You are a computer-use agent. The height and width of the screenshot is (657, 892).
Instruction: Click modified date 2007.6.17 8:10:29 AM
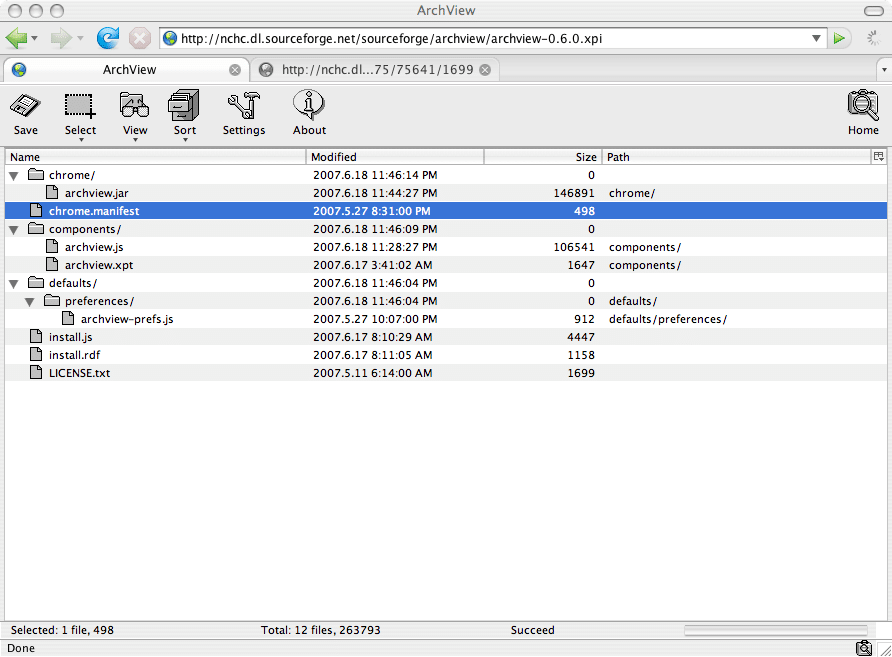(x=373, y=337)
